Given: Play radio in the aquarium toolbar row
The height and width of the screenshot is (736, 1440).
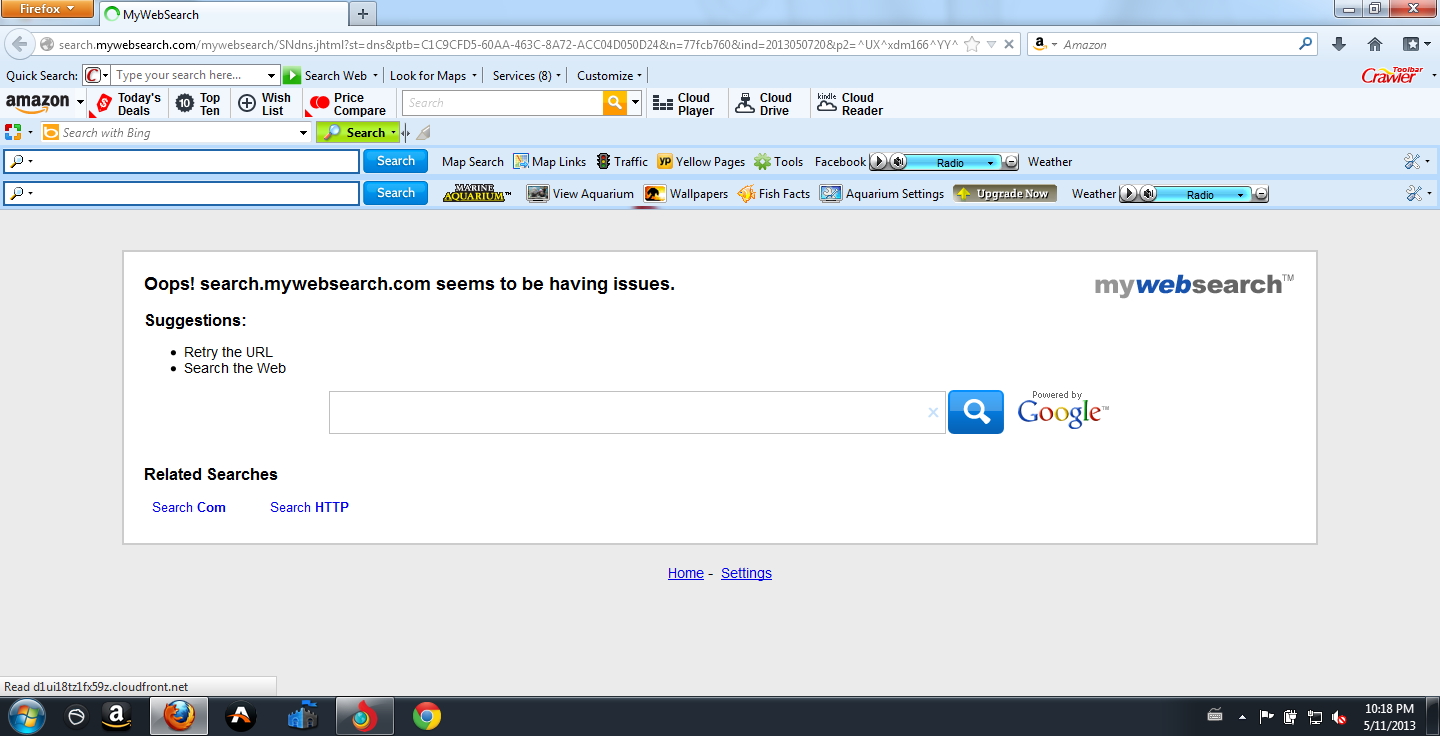Looking at the screenshot, I should [x=1128, y=194].
